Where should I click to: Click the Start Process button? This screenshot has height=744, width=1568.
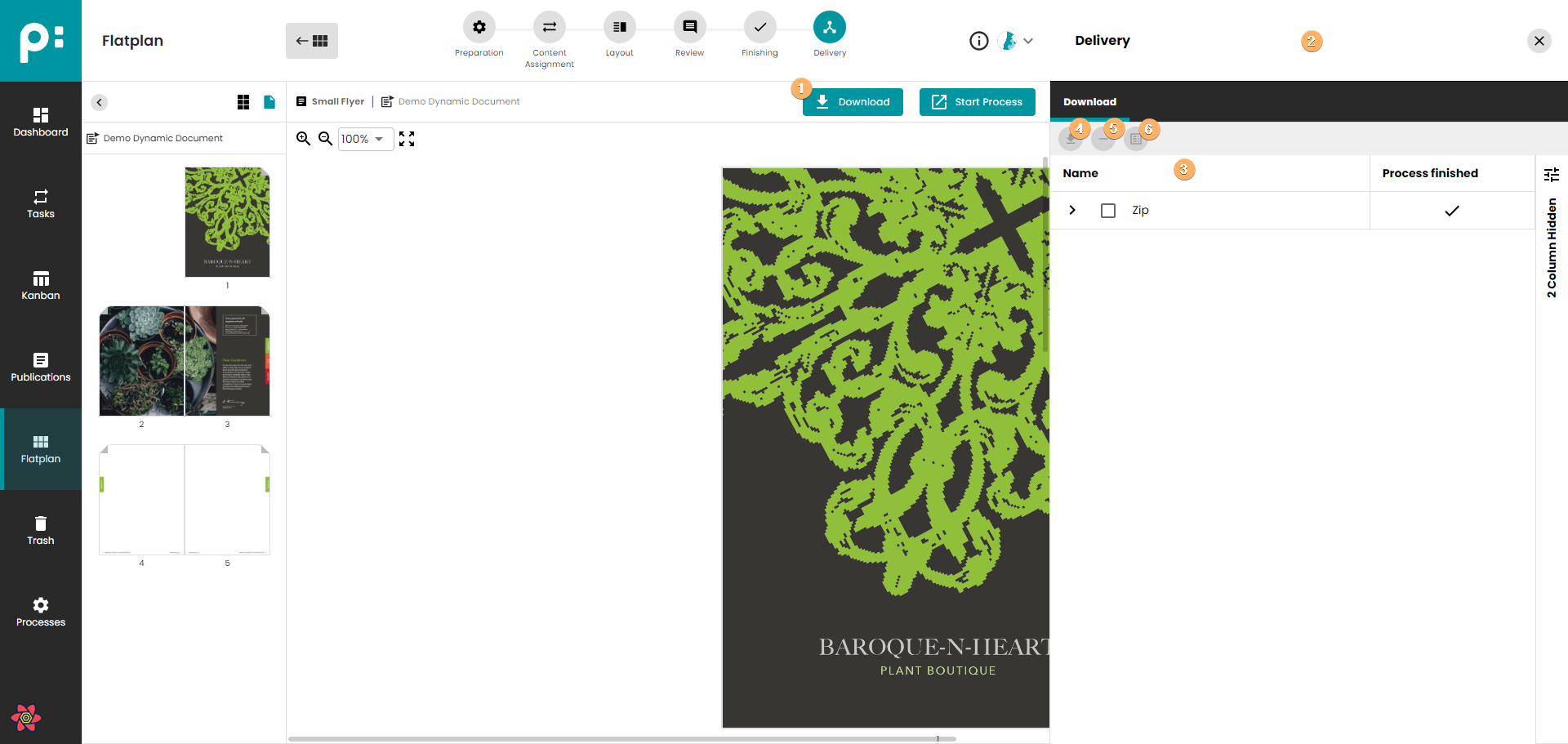click(x=977, y=102)
